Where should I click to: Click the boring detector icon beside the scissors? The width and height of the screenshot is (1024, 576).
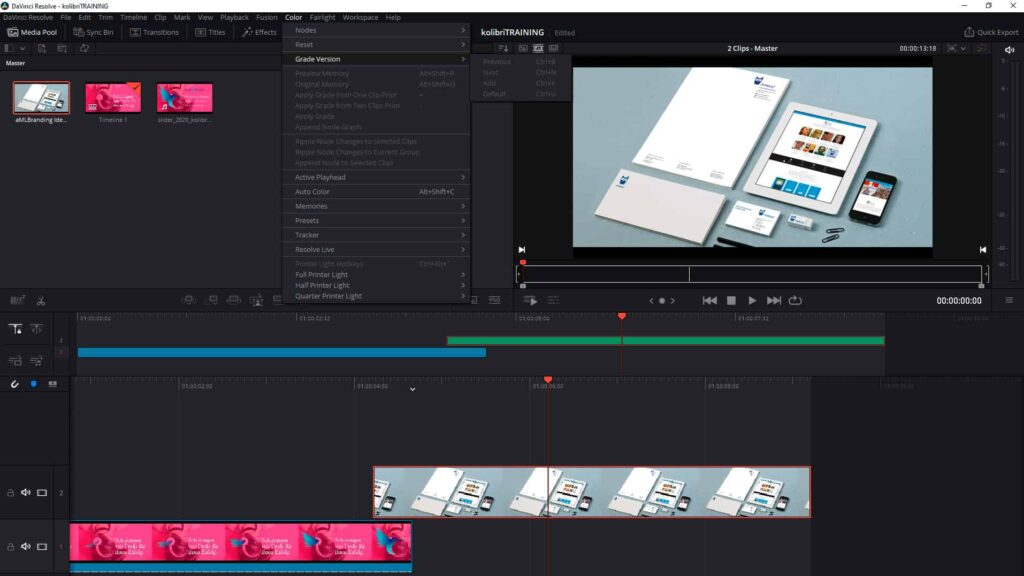point(18,300)
